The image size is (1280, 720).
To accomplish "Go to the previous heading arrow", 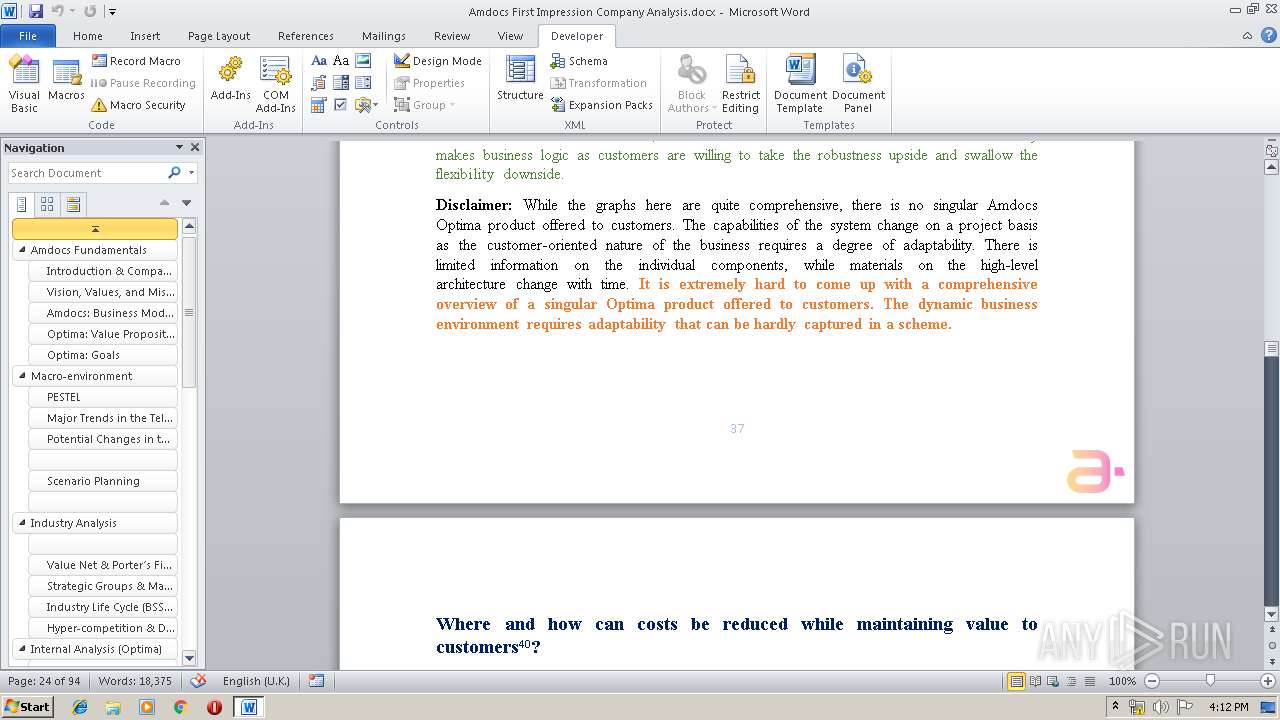I will click(164, 203).
